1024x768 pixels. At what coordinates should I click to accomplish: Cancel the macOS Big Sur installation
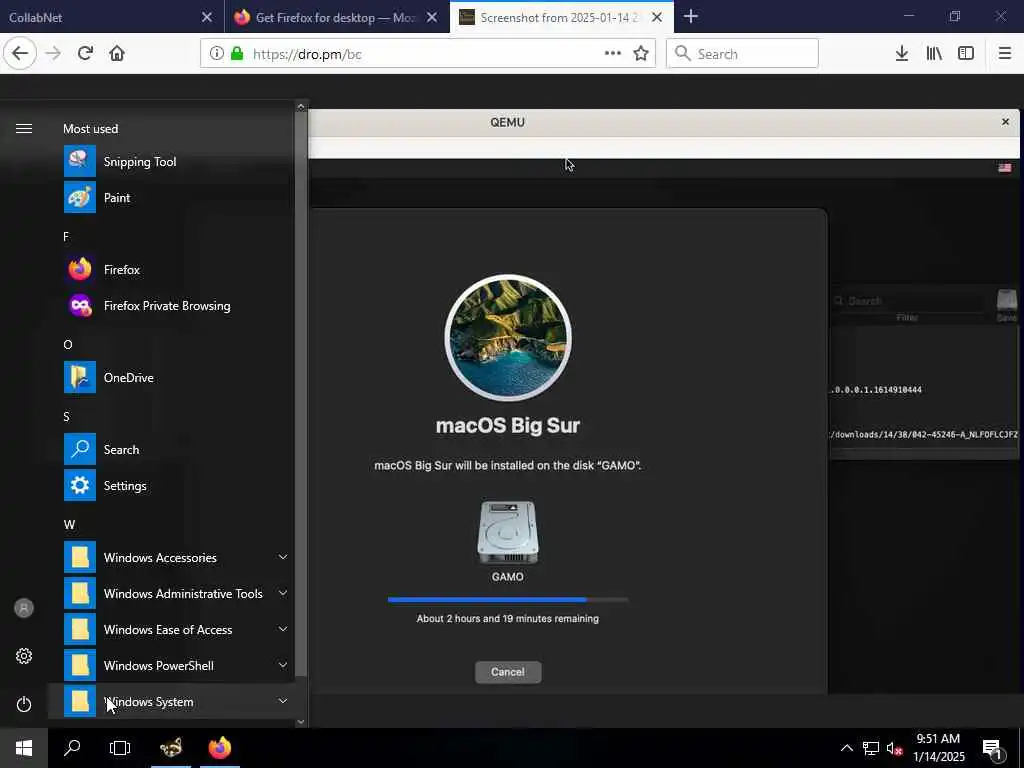click(508, 672)
